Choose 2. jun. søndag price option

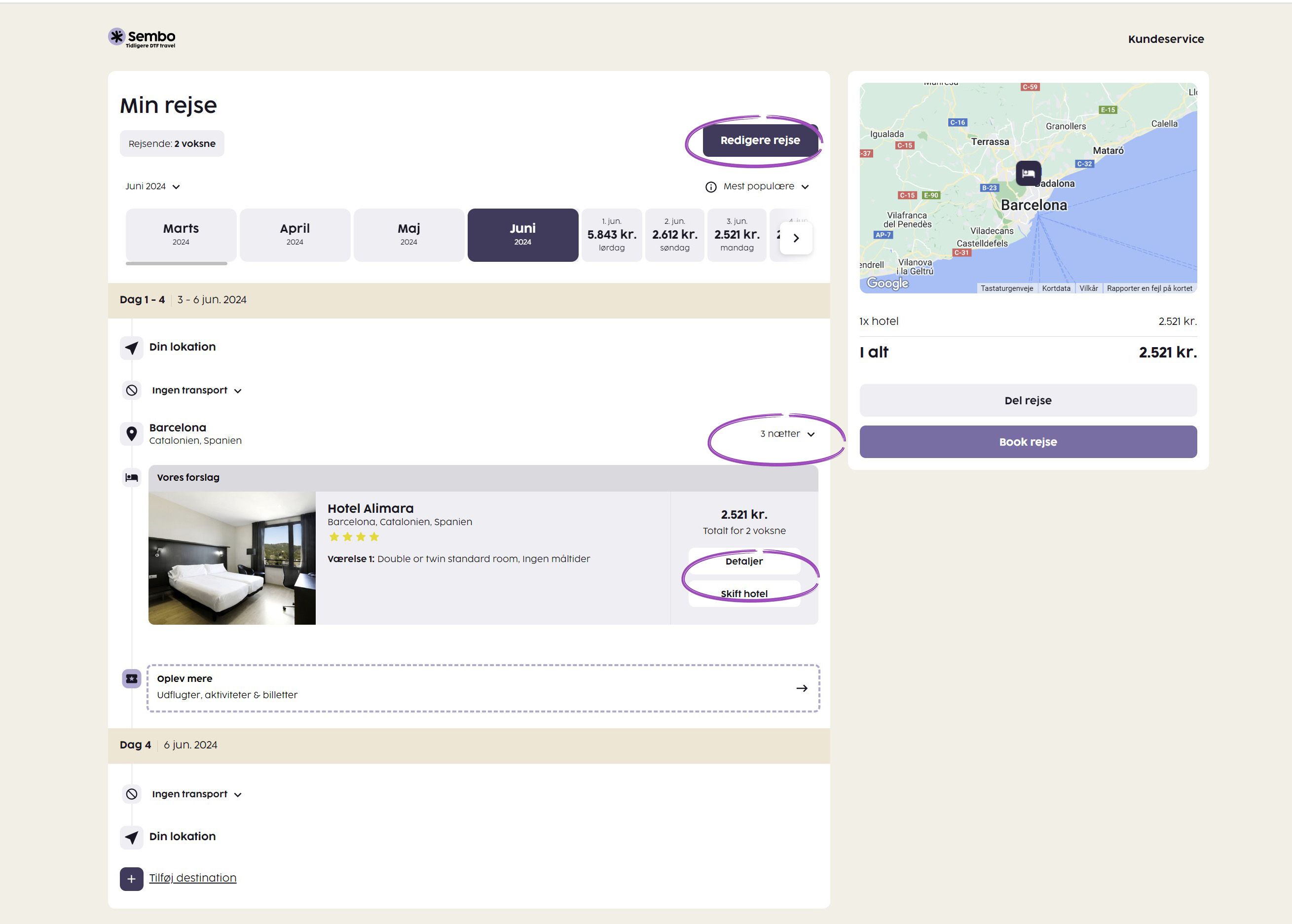tap(674, 234)
